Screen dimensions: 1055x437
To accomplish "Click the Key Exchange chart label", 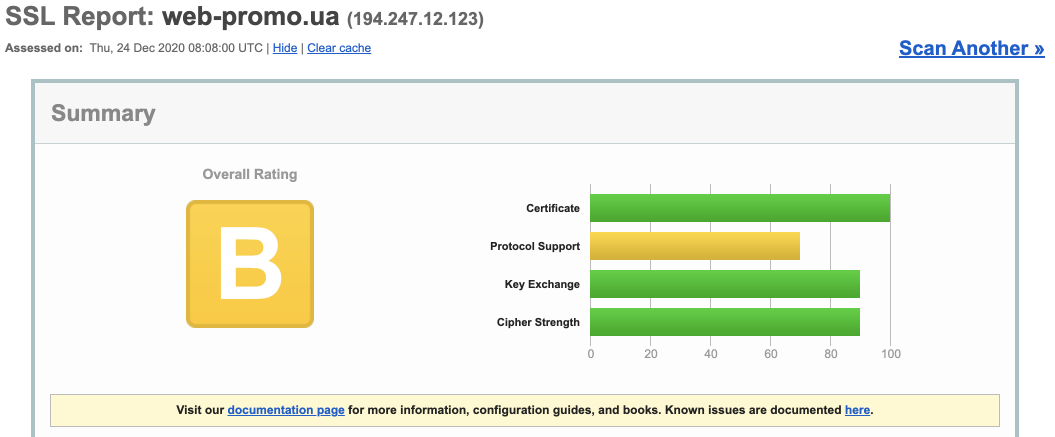I will click(542, 284).
